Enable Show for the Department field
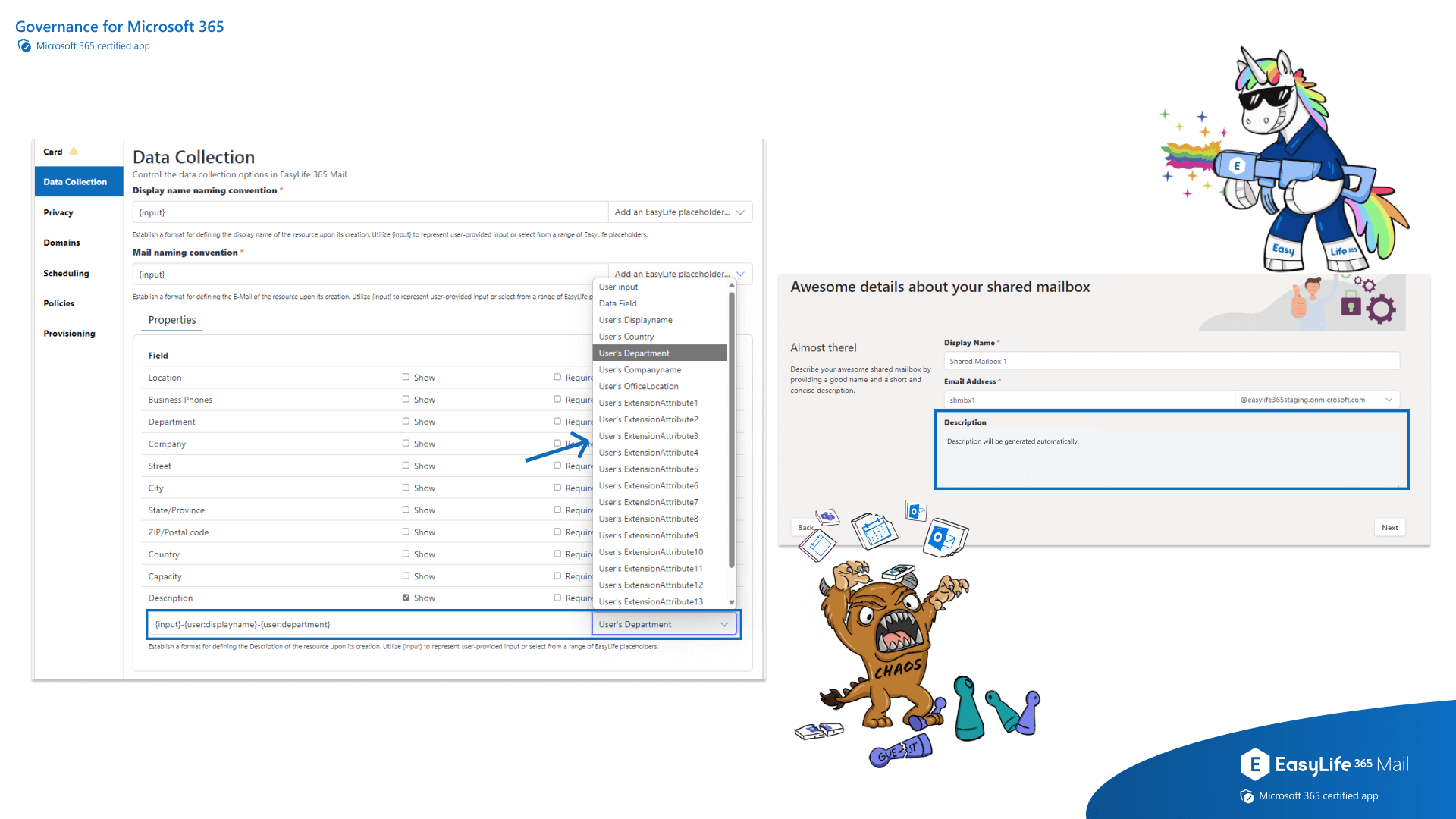Viewport: 1456px width, 819px height. pyautogui.click(x=406, y=421)
